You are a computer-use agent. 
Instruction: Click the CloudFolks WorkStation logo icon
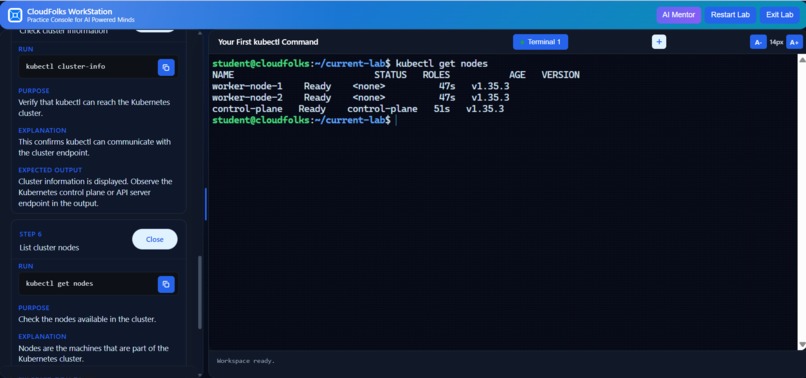(15, 15)
